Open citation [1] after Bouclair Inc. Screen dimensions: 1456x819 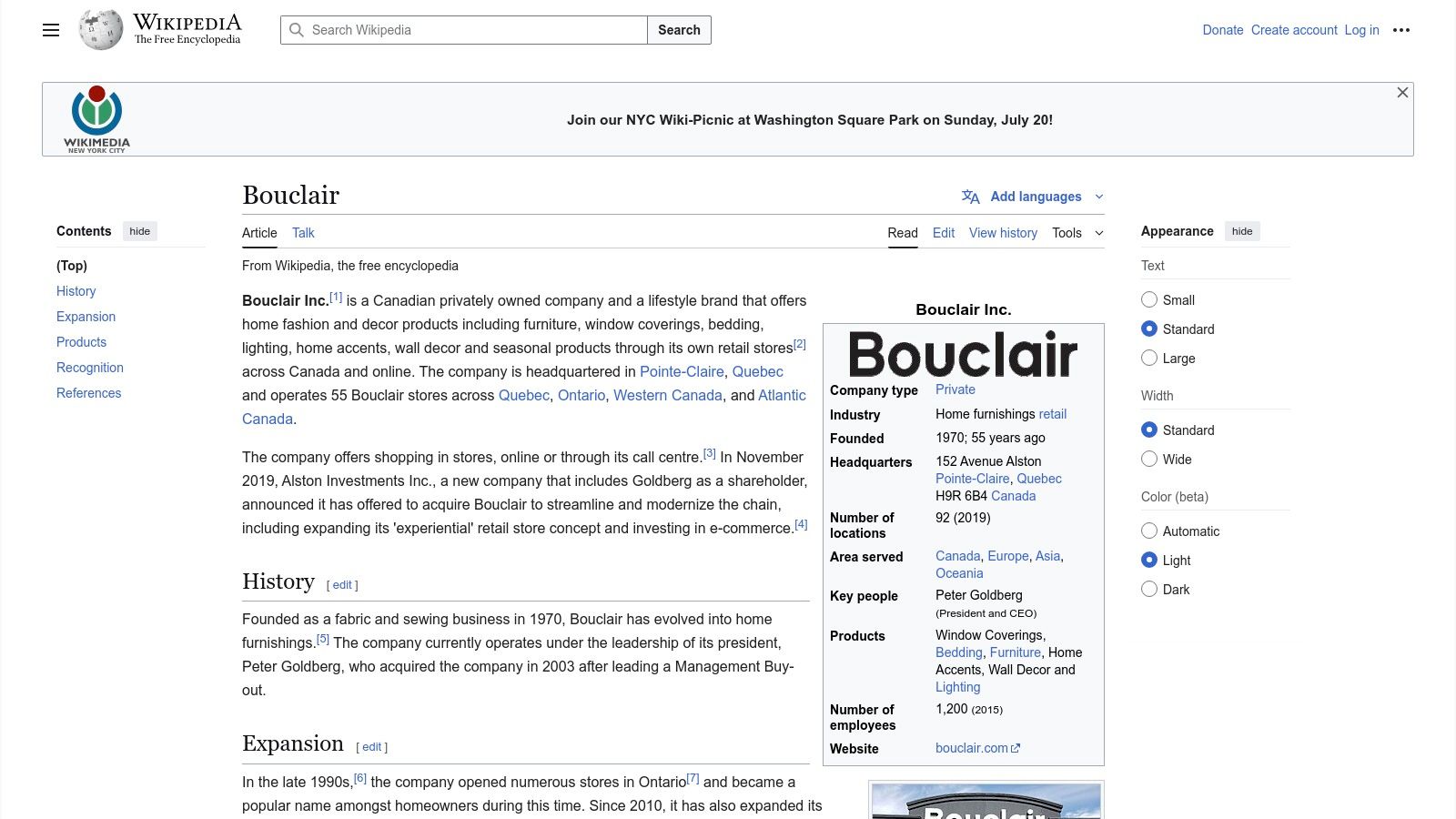(x=336, y=297)
